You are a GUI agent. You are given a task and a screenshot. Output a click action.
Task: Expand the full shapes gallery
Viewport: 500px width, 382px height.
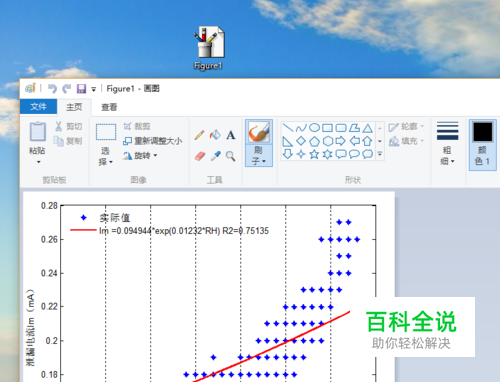coord(380,154)
